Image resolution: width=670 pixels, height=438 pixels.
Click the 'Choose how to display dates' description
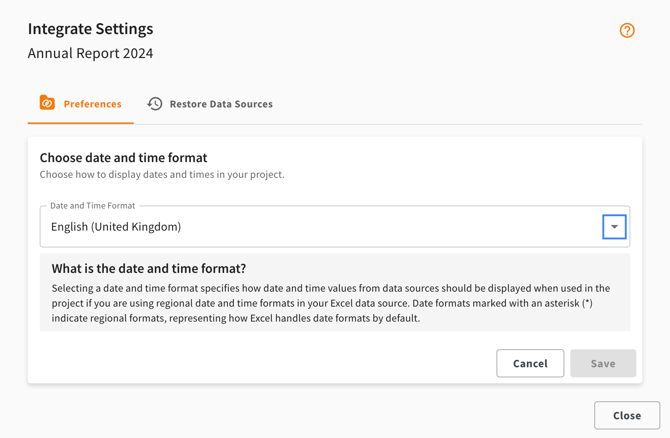[162, 174]
